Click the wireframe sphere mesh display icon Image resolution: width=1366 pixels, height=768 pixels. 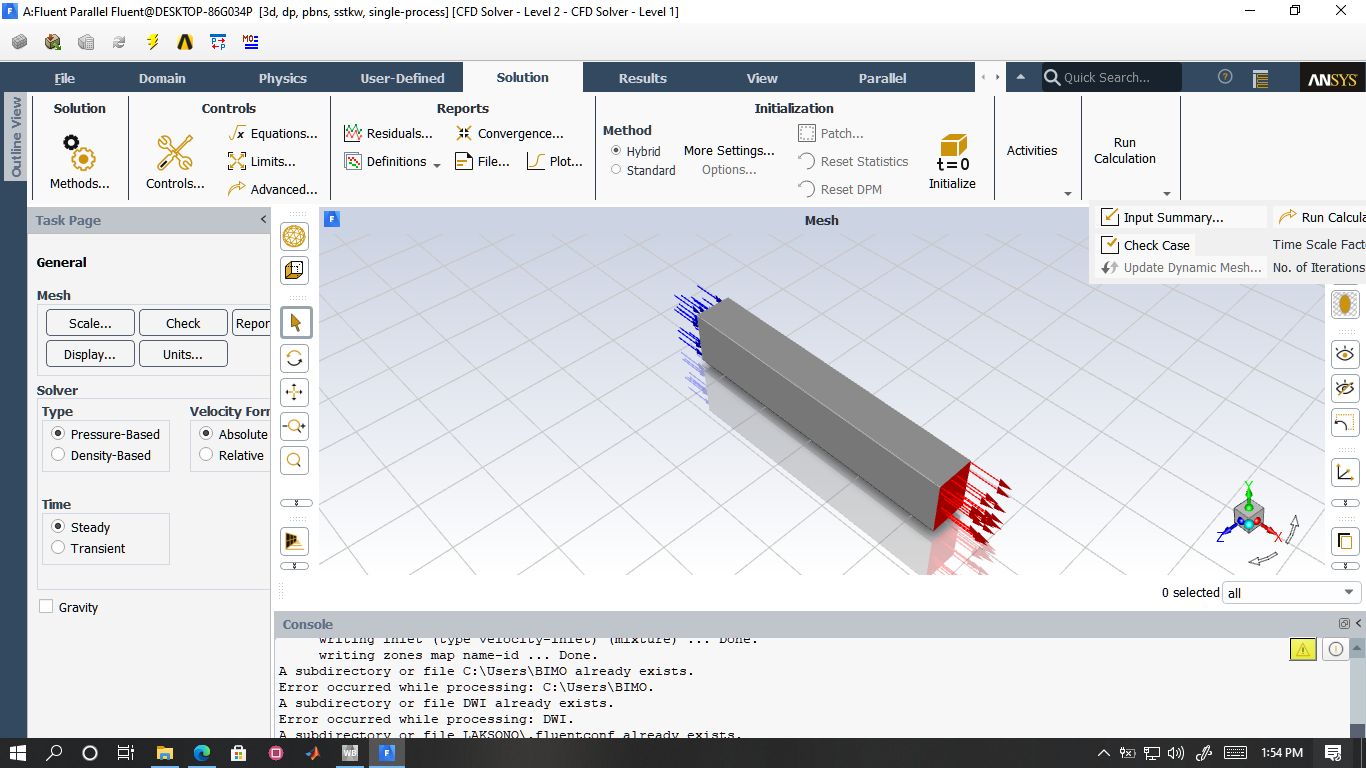tap(294, 237)
